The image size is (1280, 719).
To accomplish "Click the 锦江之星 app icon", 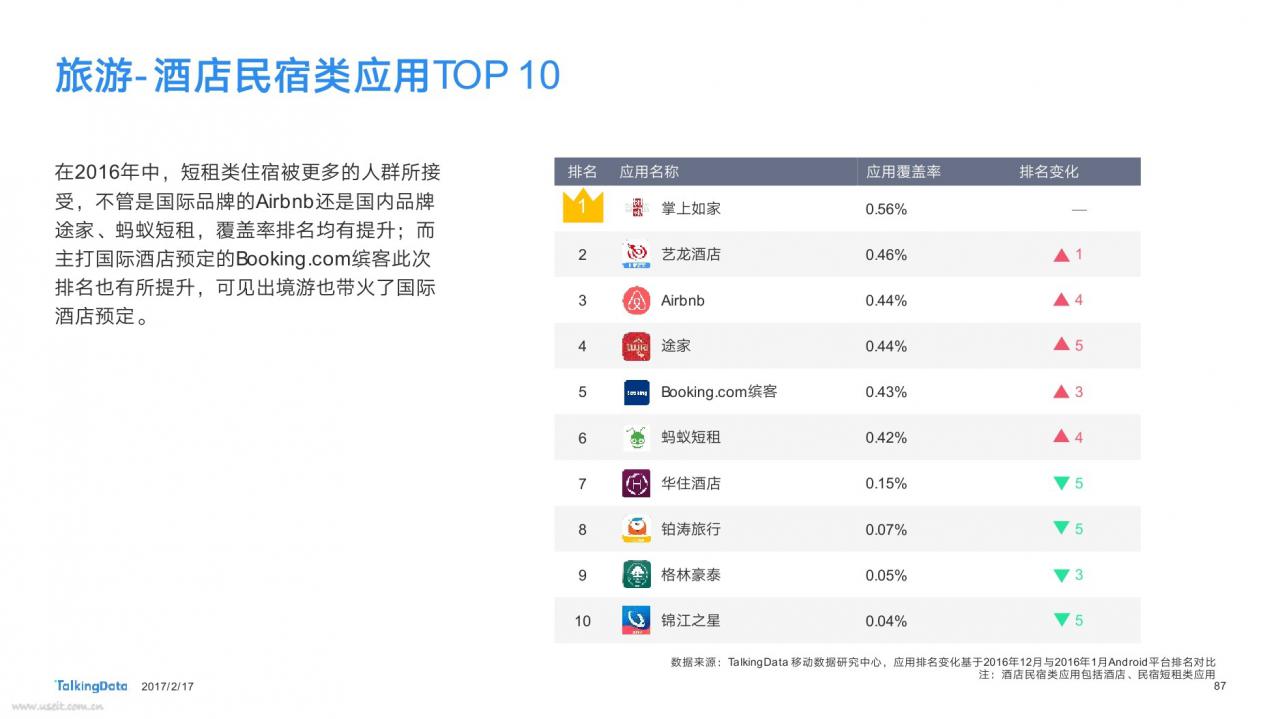I will [x=636, y=620].
